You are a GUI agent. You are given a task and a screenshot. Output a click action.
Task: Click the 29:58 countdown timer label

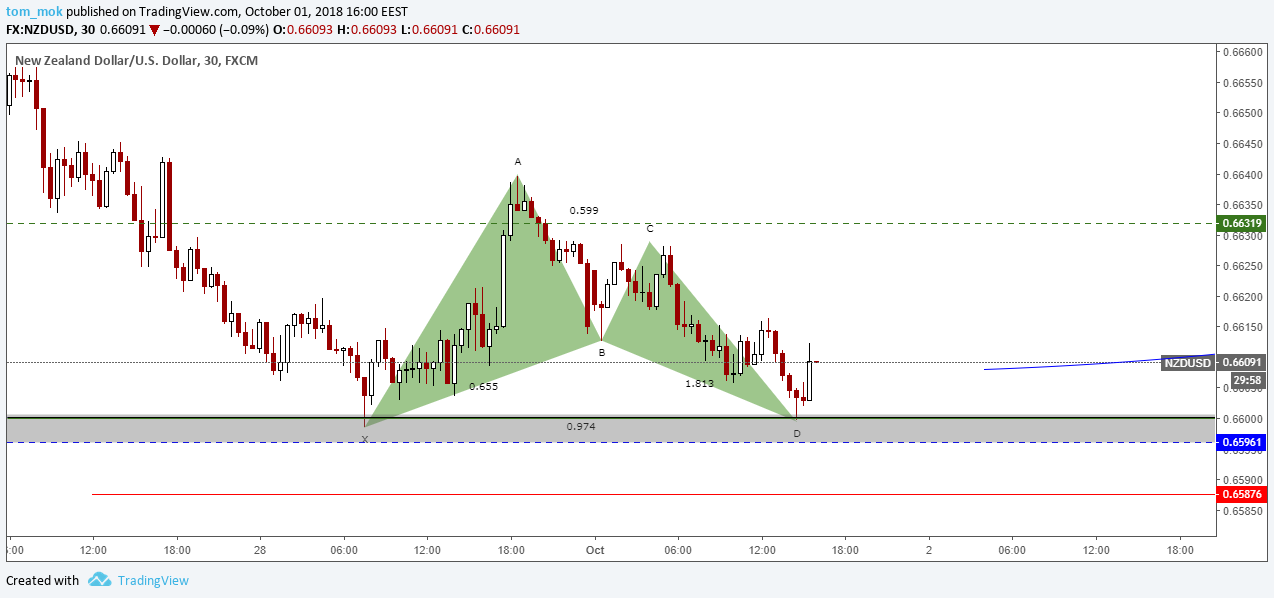[1246, 380]
